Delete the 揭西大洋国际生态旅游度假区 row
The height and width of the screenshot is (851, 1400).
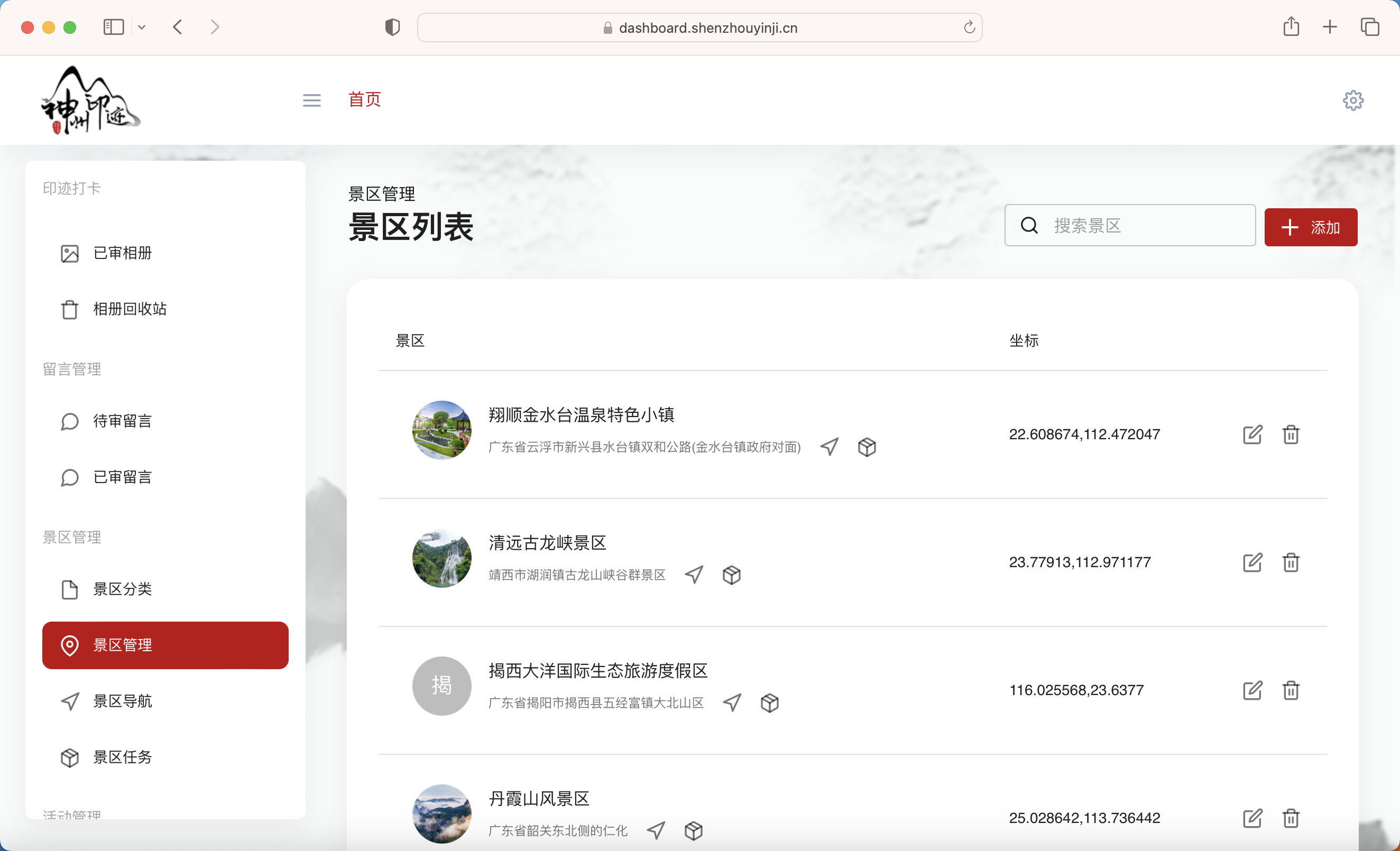(1291, 690)
